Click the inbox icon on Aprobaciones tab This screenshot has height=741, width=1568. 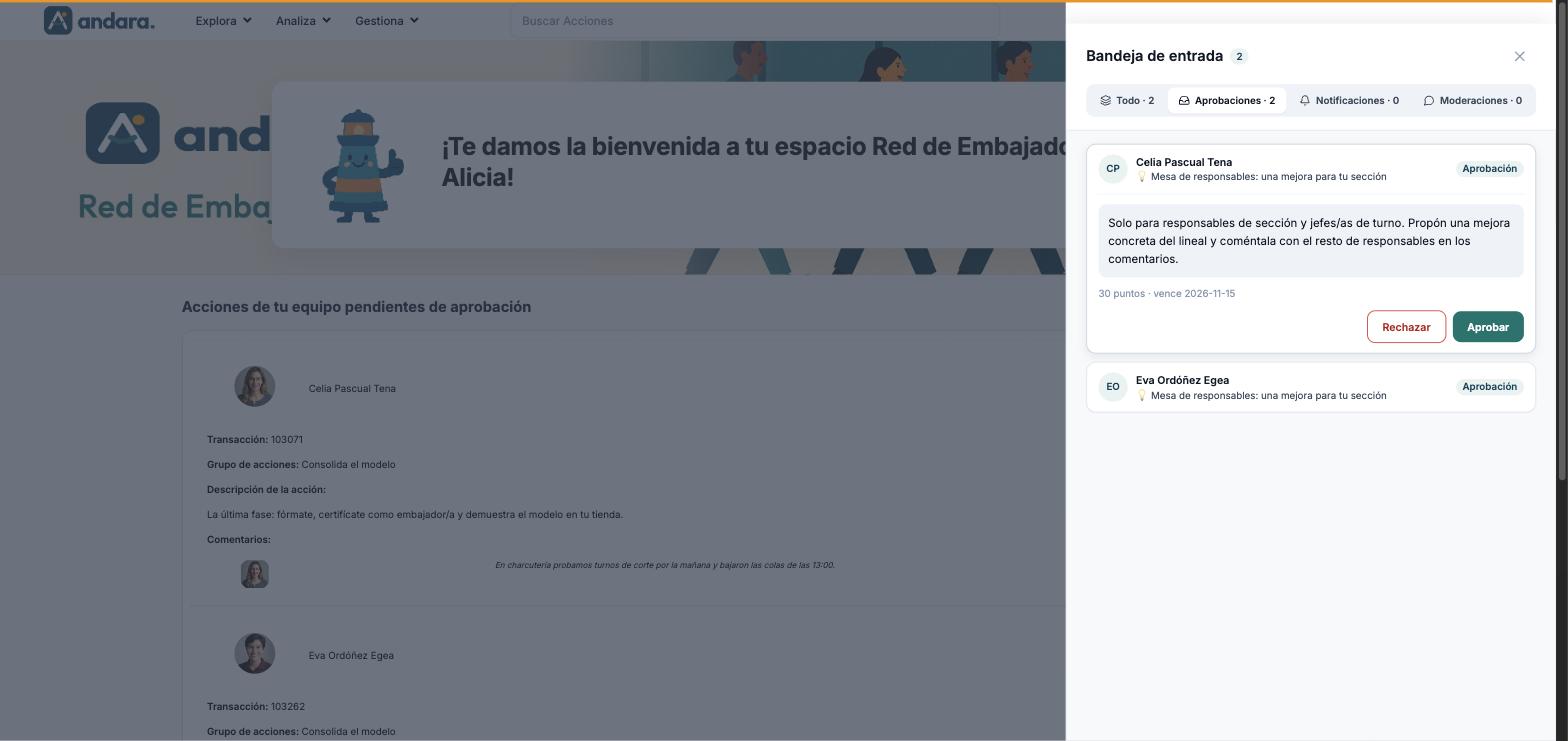point(1184,100)
